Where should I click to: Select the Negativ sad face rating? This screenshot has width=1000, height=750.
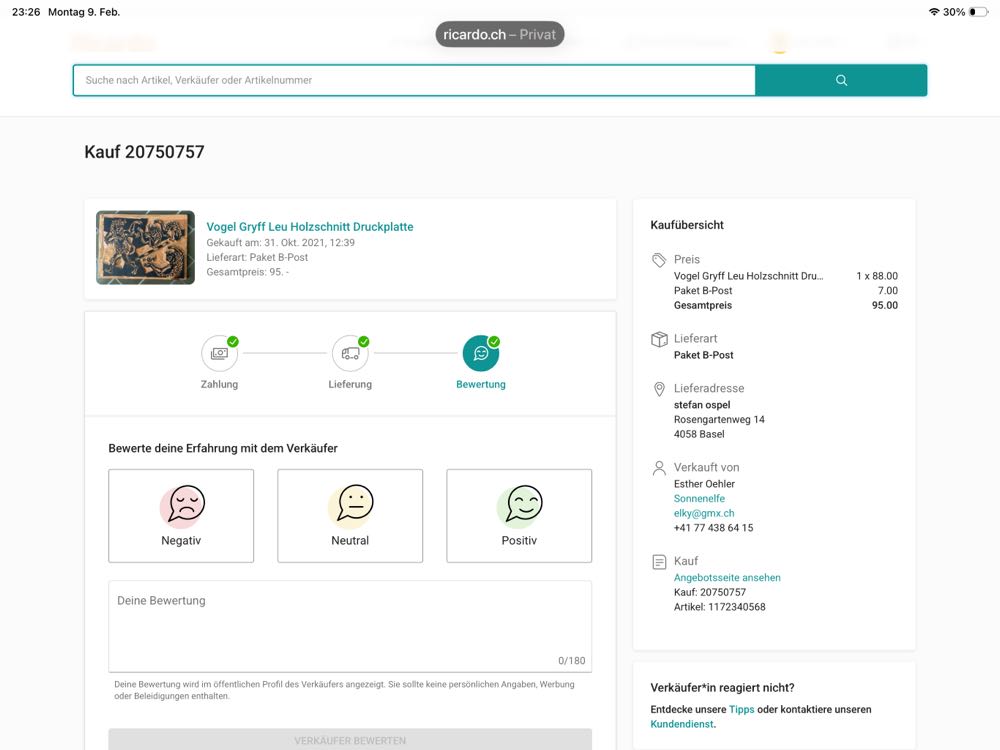[181, 515]
